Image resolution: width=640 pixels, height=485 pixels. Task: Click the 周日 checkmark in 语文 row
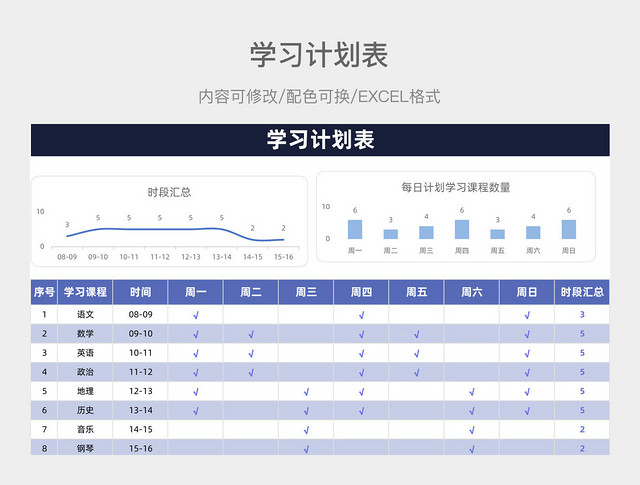(x=527, y=315)
